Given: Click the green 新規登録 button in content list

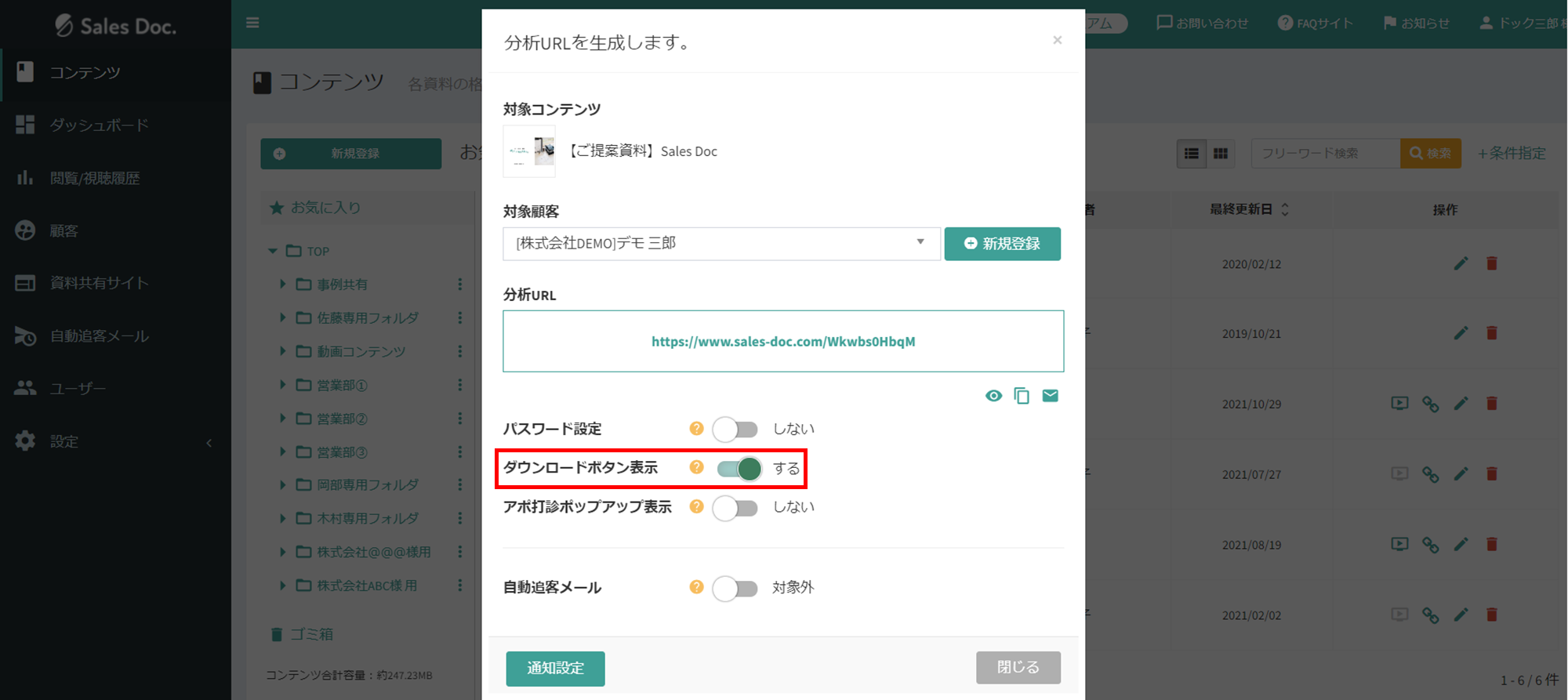Looking at the screenshot, I should [x=350, y=154].
